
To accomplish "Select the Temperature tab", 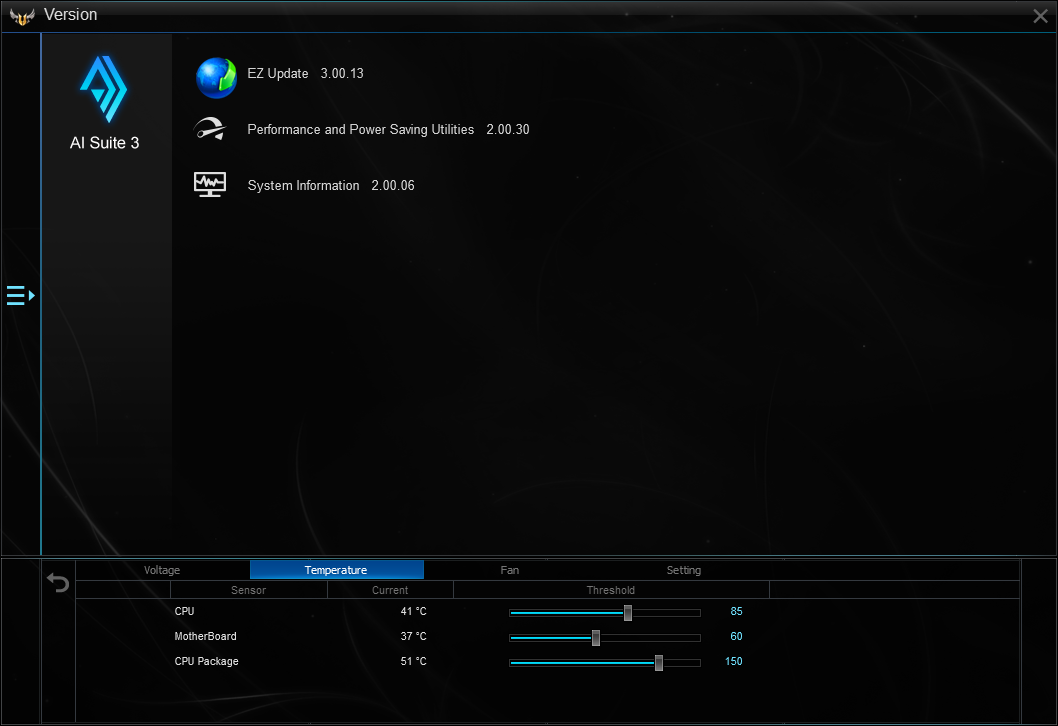I will tap(336, 570).
